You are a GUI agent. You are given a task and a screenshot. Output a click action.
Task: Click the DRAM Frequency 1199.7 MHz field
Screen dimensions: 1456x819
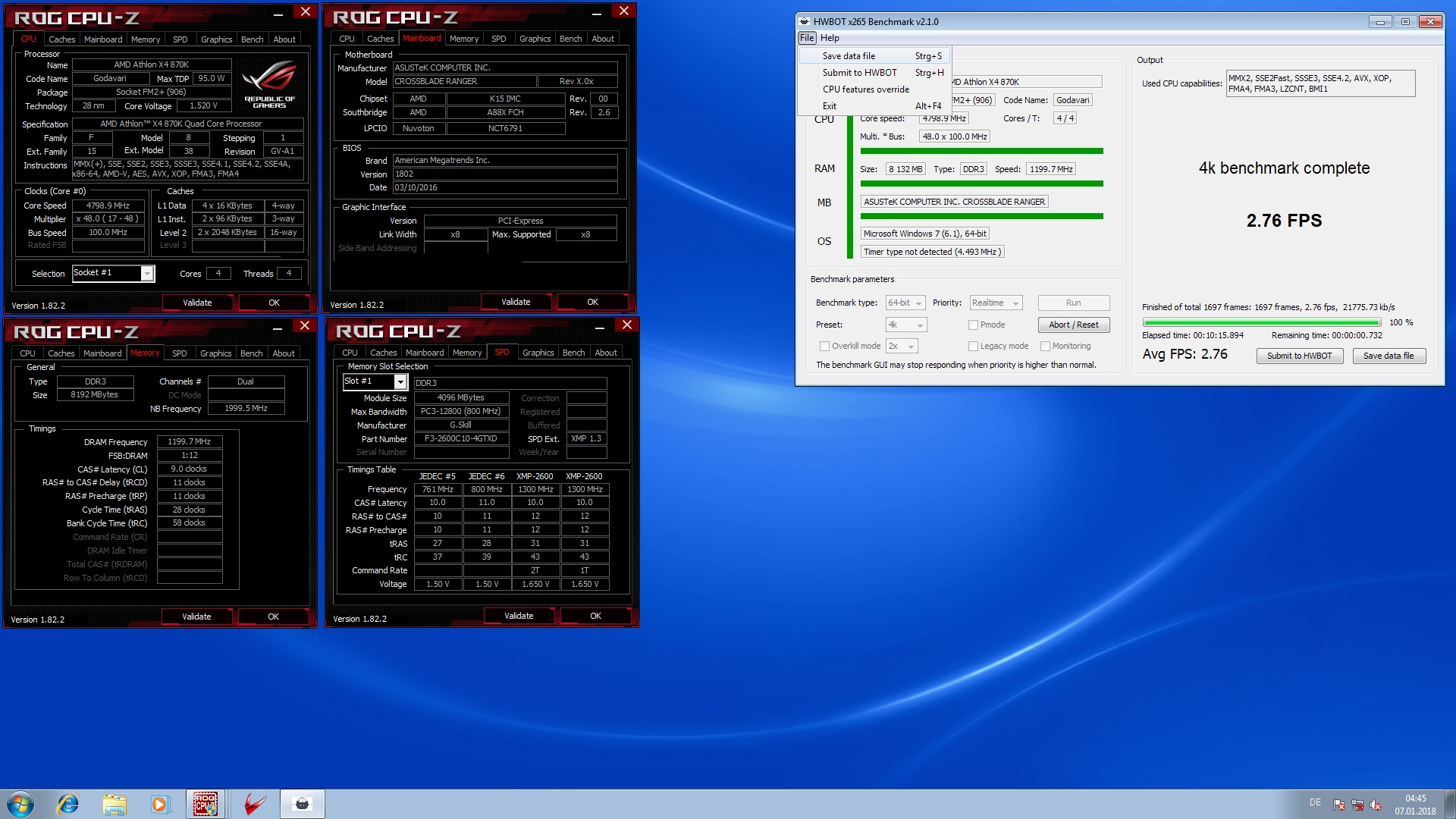tap(190, 441)
